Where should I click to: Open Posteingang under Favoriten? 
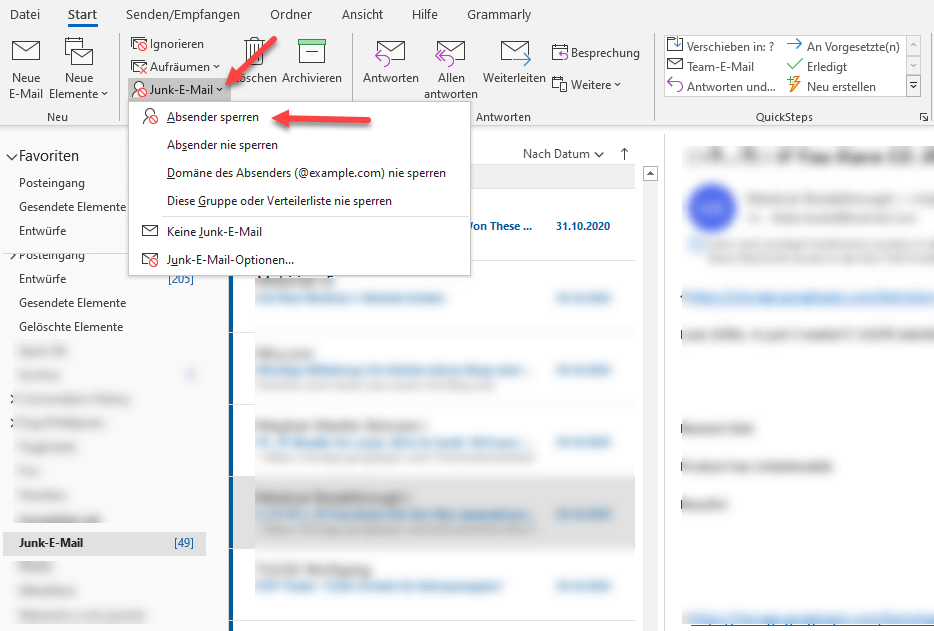click(x=52, y=183)
